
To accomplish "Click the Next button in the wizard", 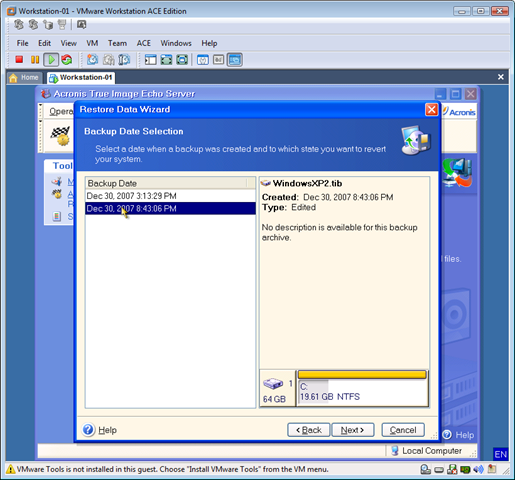I will 353,430.
